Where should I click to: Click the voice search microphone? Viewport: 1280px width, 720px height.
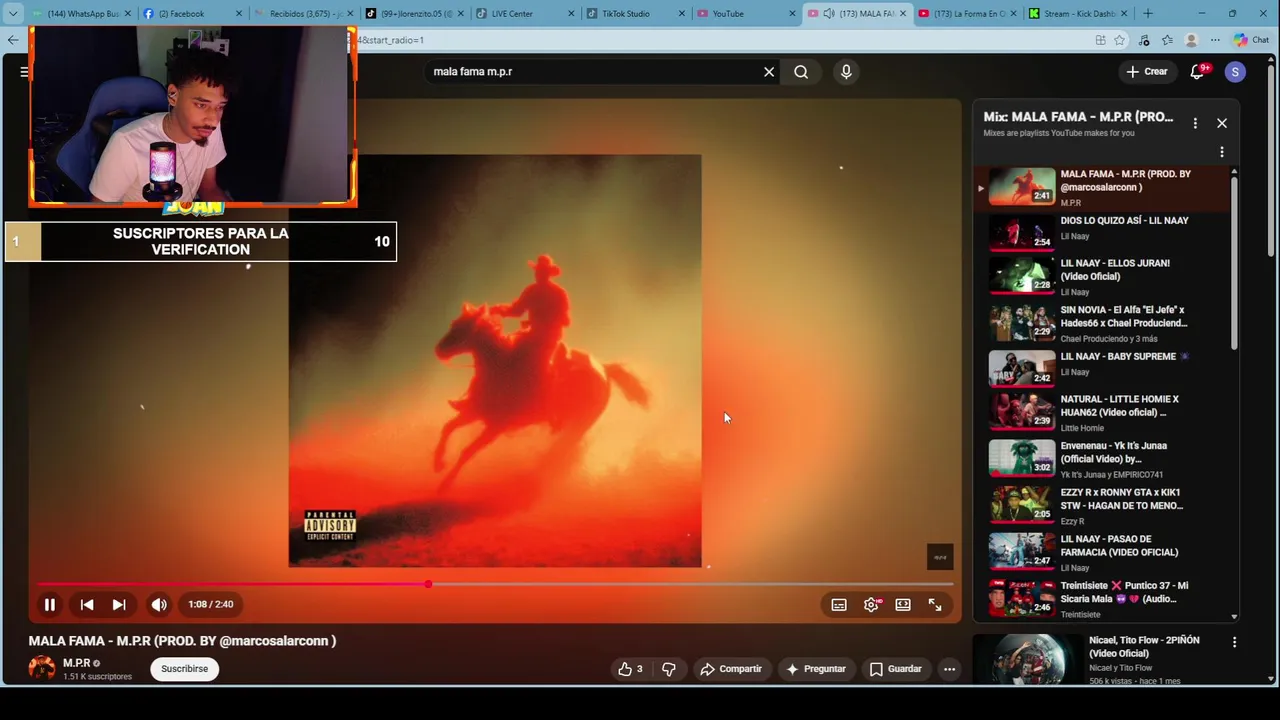[846, 72]
